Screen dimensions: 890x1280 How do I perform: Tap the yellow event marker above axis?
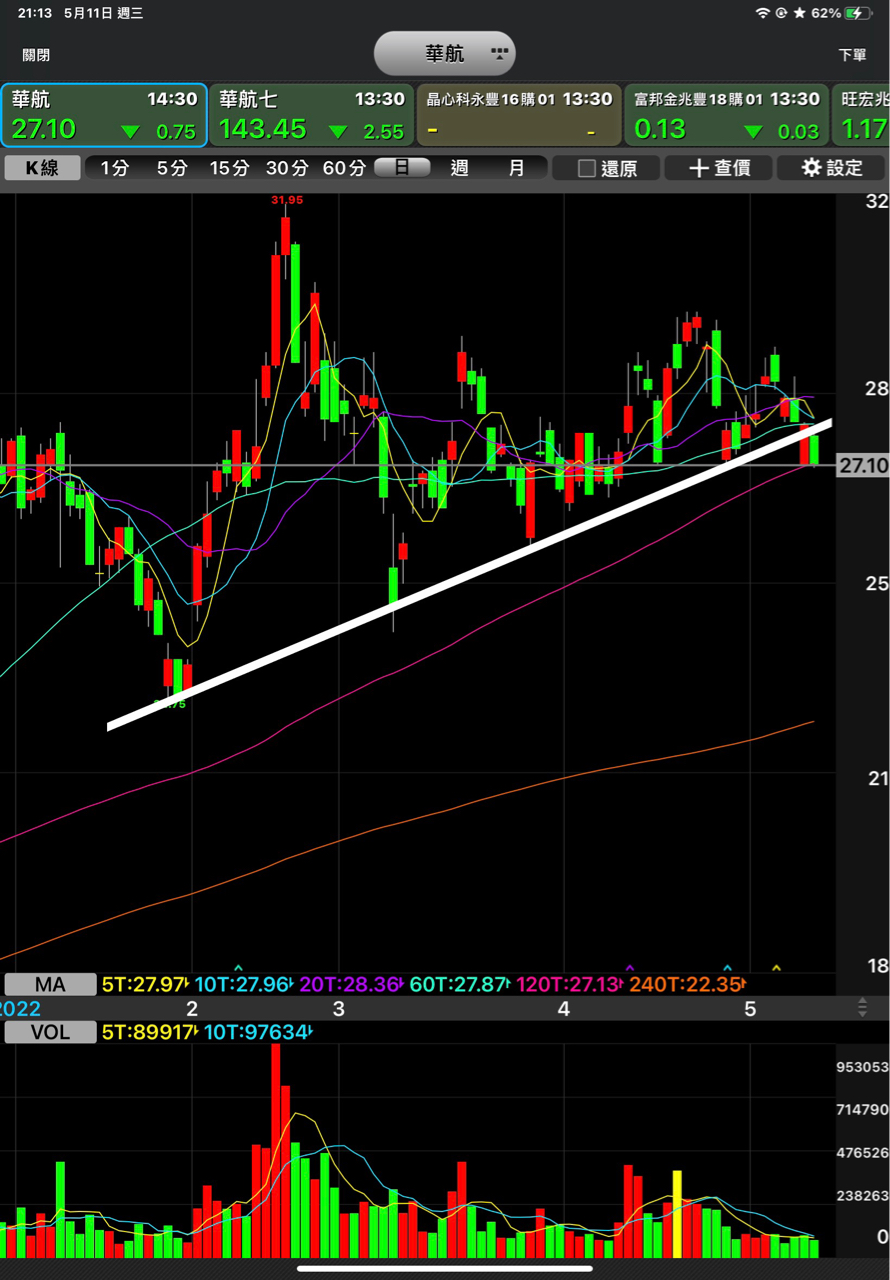(x=777, y=968)
